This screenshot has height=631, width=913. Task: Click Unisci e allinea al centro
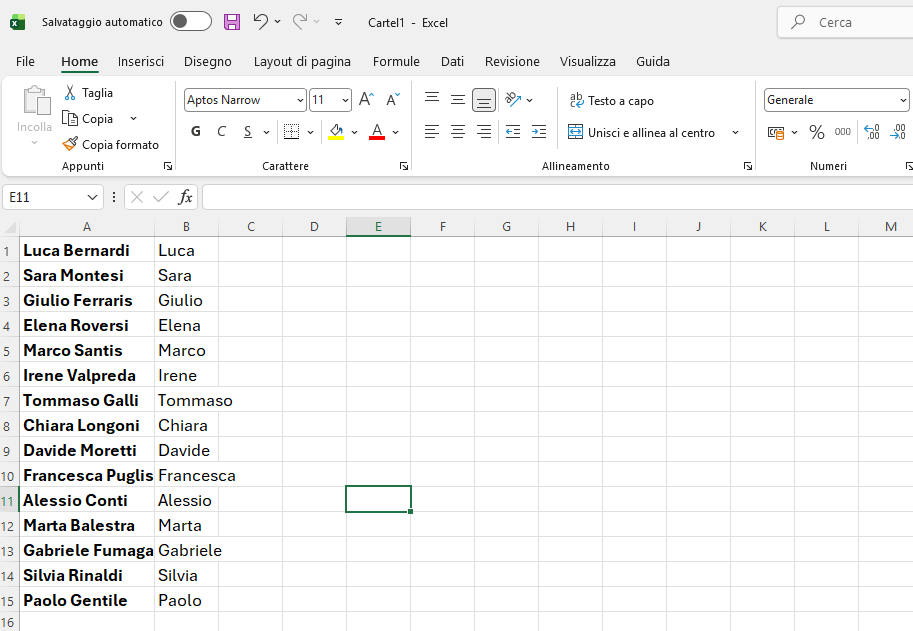[x=642, y=132]
